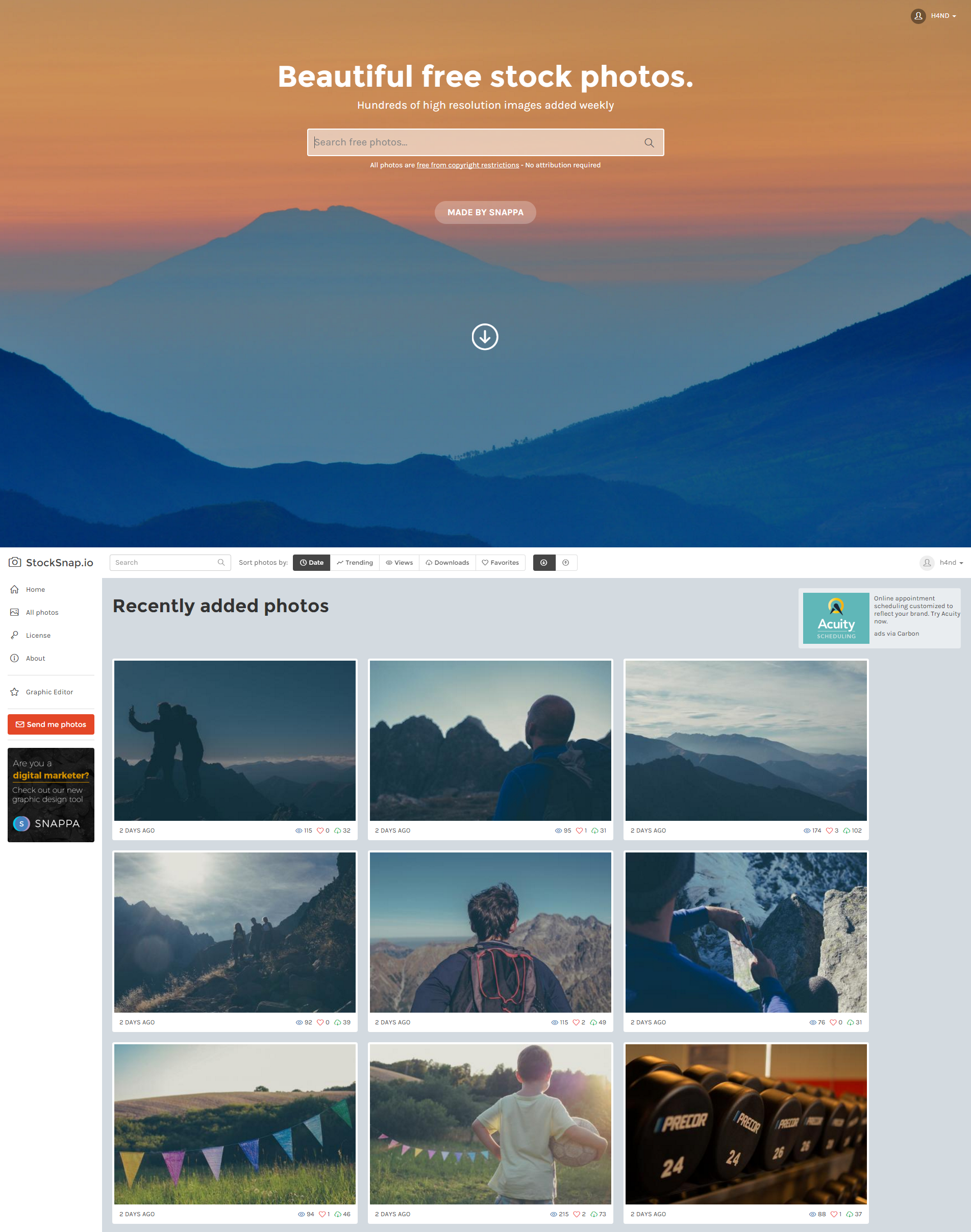Click the Home icon in sidebar
The width and height of the screenshot is (971, 1232).
click(15, 589)
